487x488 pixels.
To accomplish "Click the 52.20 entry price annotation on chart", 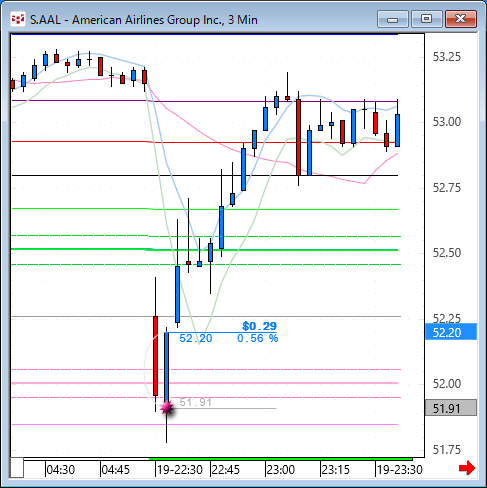I will coord(196,338).
